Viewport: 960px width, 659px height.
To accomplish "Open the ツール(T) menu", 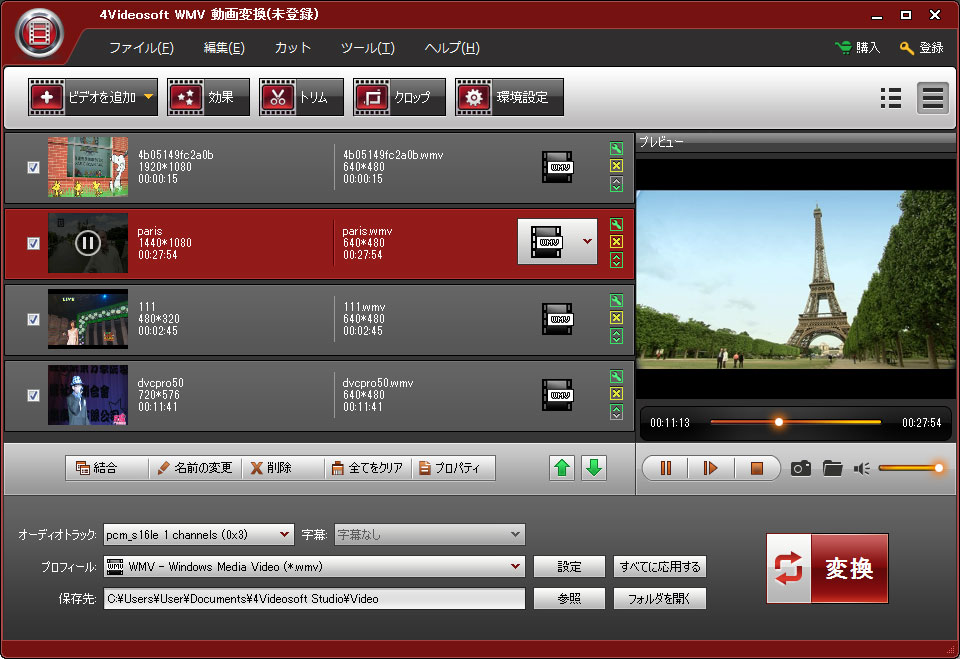I will (x=367, y=48).
